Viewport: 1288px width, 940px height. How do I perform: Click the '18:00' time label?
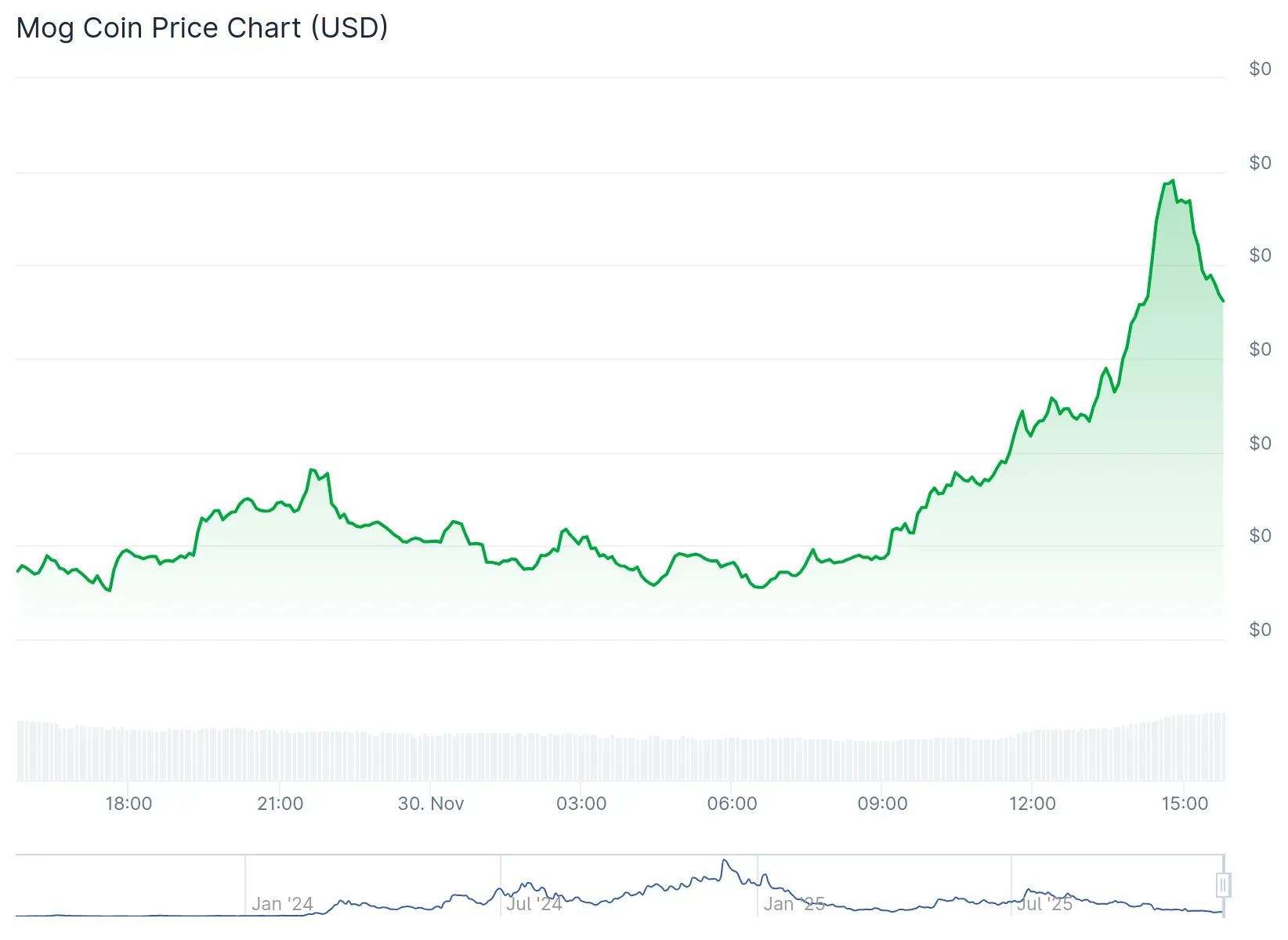pyautogui.click(x=130, y=803)
